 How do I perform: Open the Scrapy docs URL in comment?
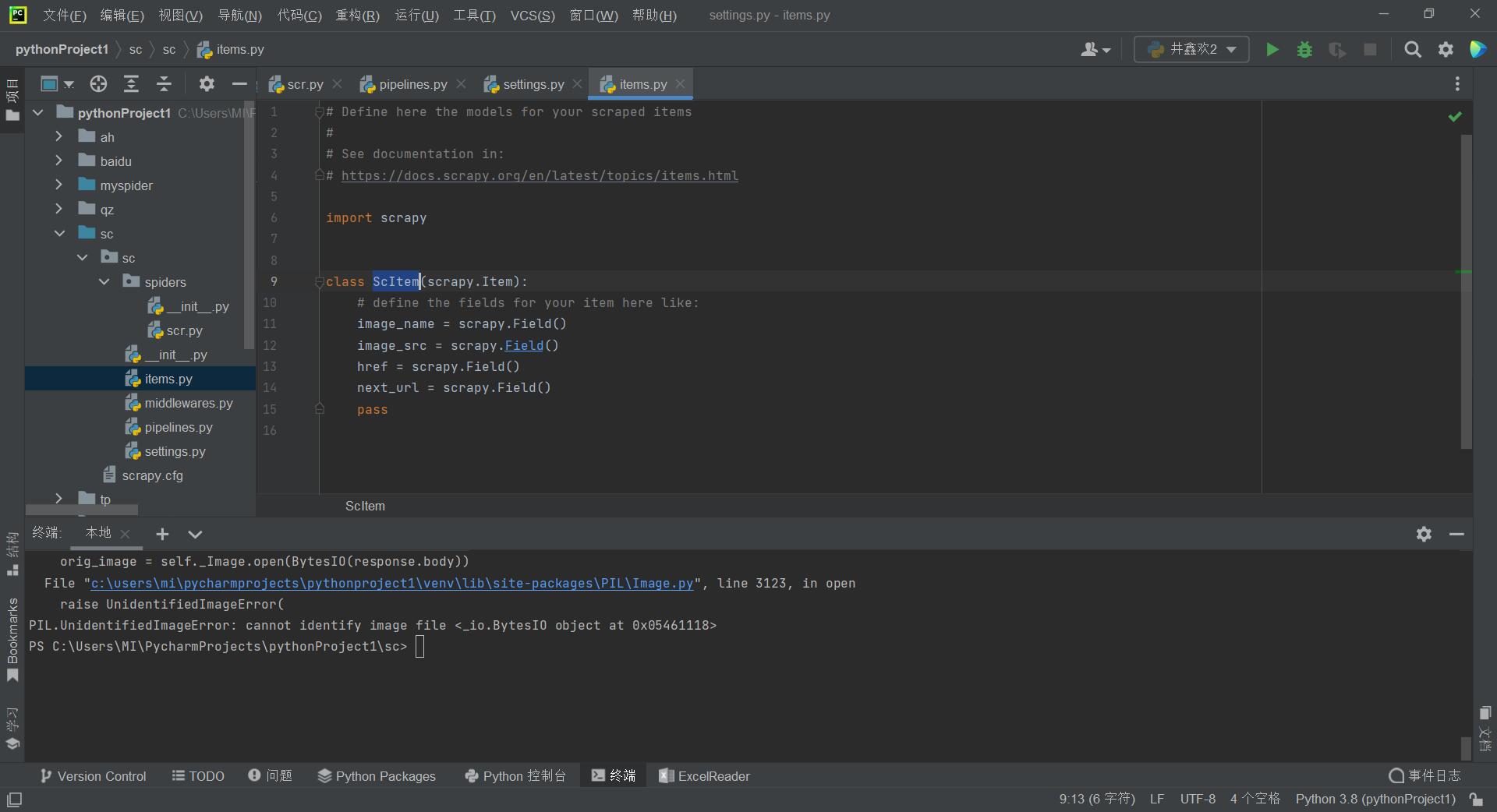[539, 176]
